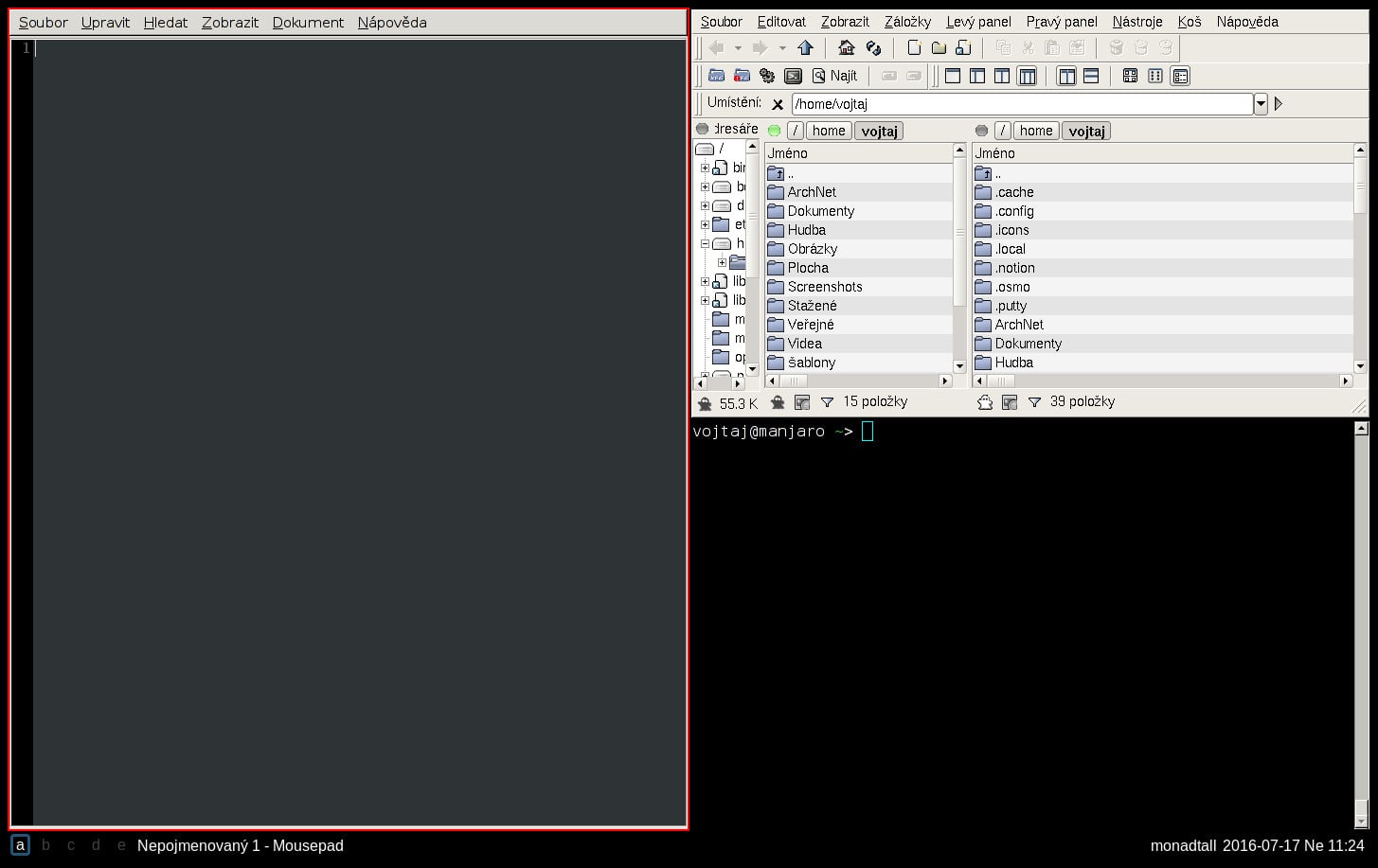Show tree and one panel layout
1378x868 pixels.
(977, 76)
